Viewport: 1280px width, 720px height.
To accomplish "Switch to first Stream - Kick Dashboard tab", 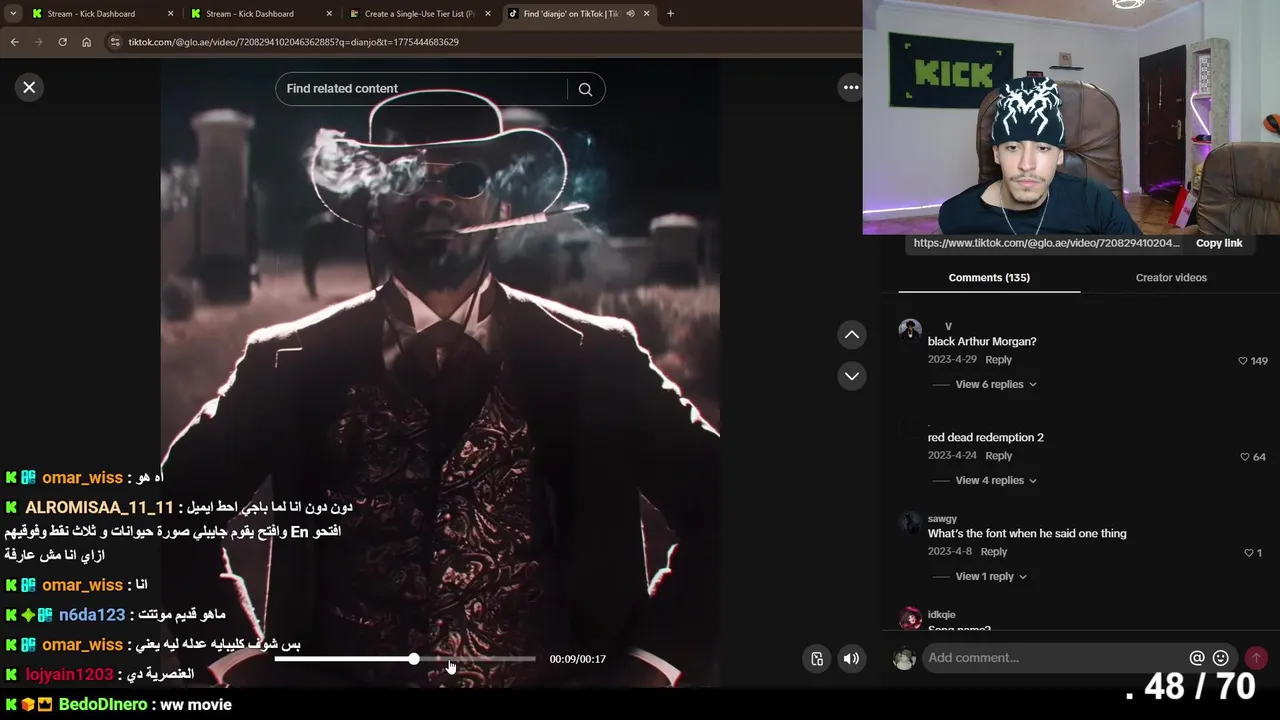I will tap(104, 14).
